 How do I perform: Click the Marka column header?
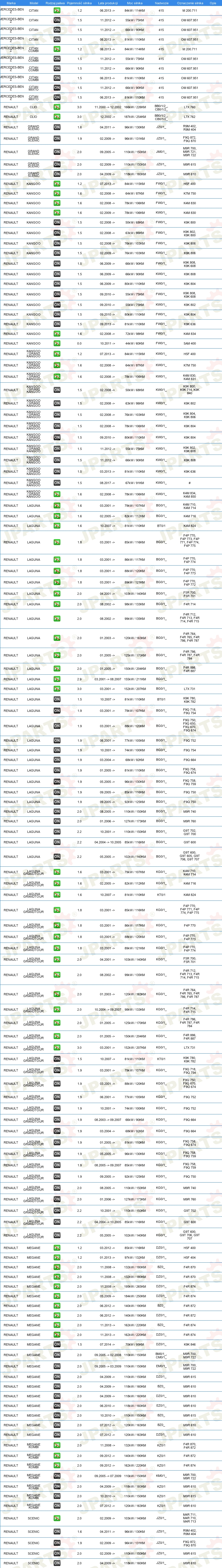11,3
